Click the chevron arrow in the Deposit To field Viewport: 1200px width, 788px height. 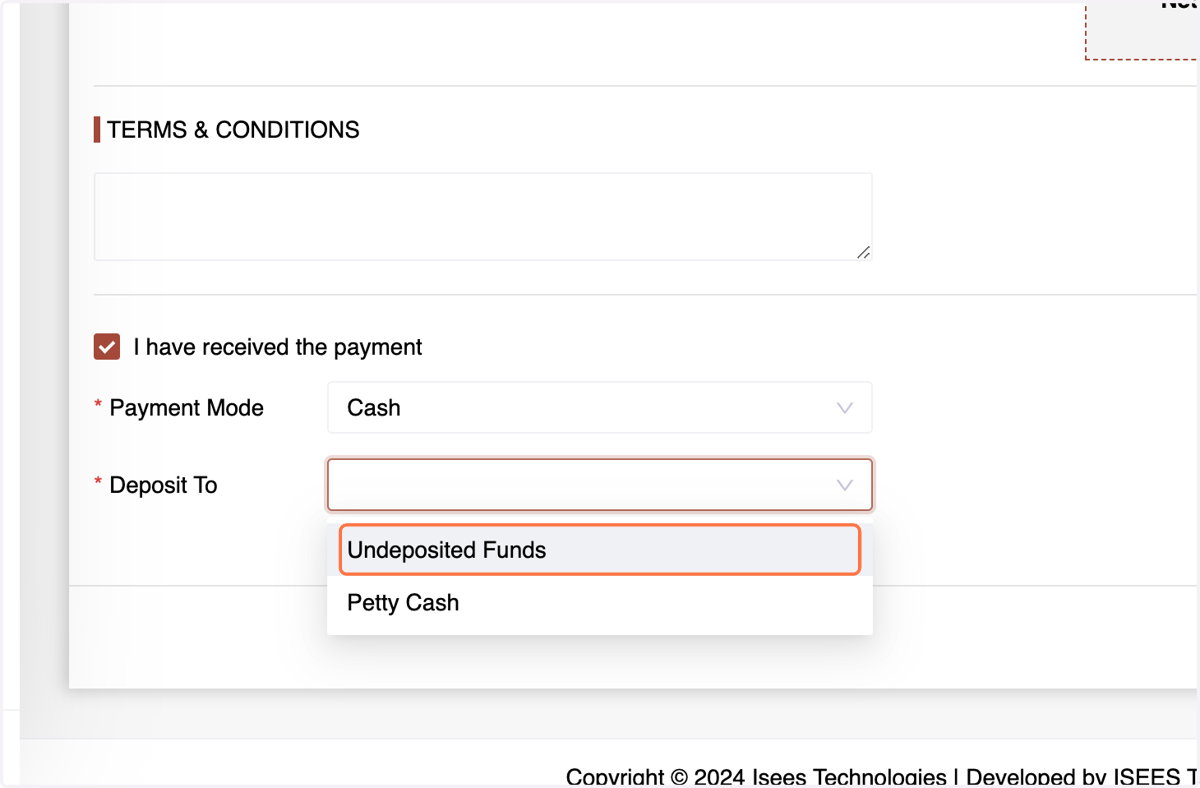pos(844,485)
